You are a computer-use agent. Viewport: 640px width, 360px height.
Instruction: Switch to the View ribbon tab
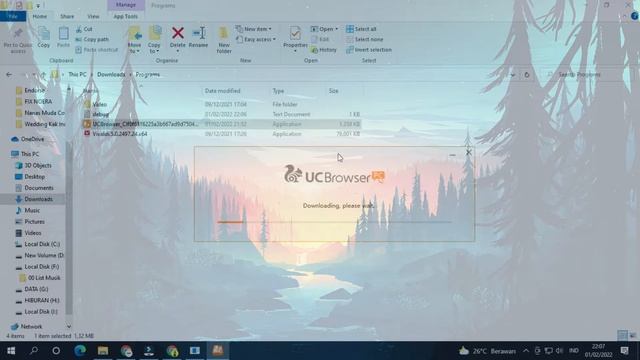point(93,16)
